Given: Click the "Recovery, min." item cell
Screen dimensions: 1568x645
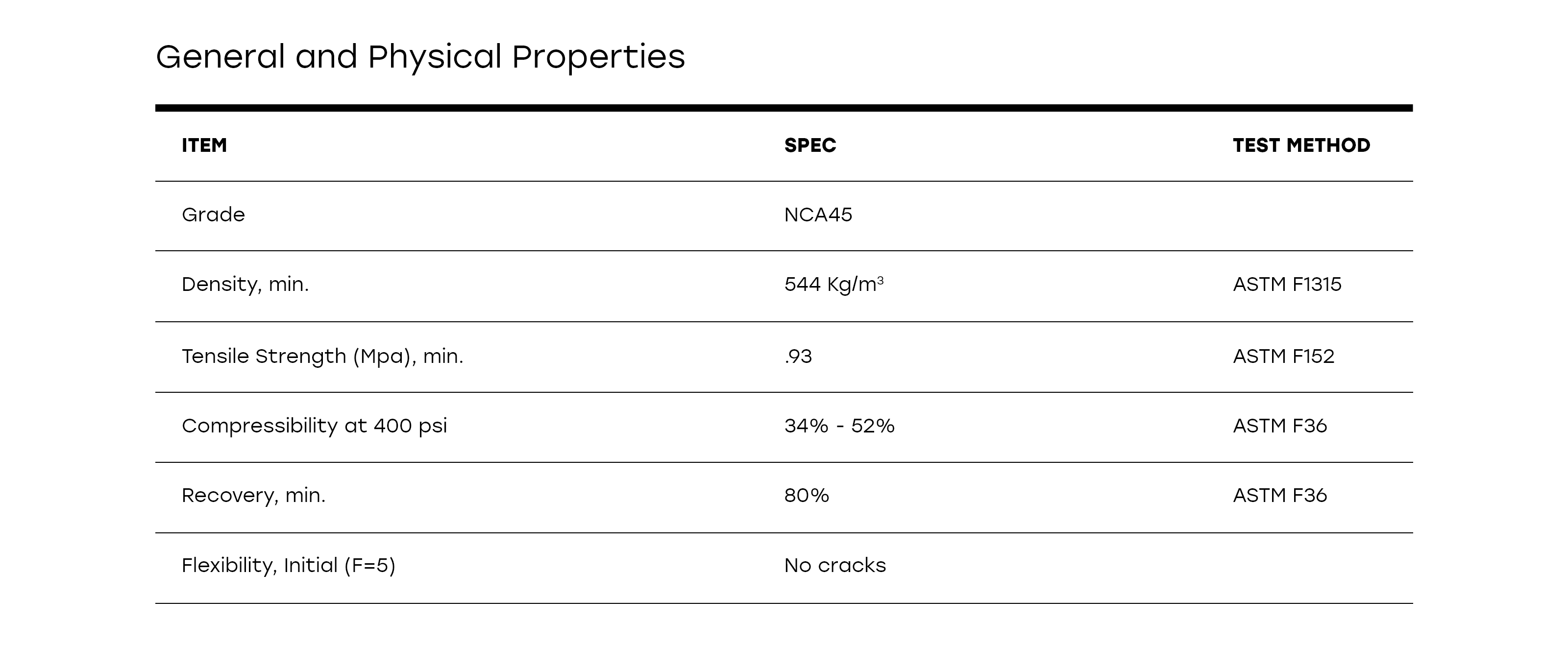Looking at the screenshot, I should tap(253, 495).
